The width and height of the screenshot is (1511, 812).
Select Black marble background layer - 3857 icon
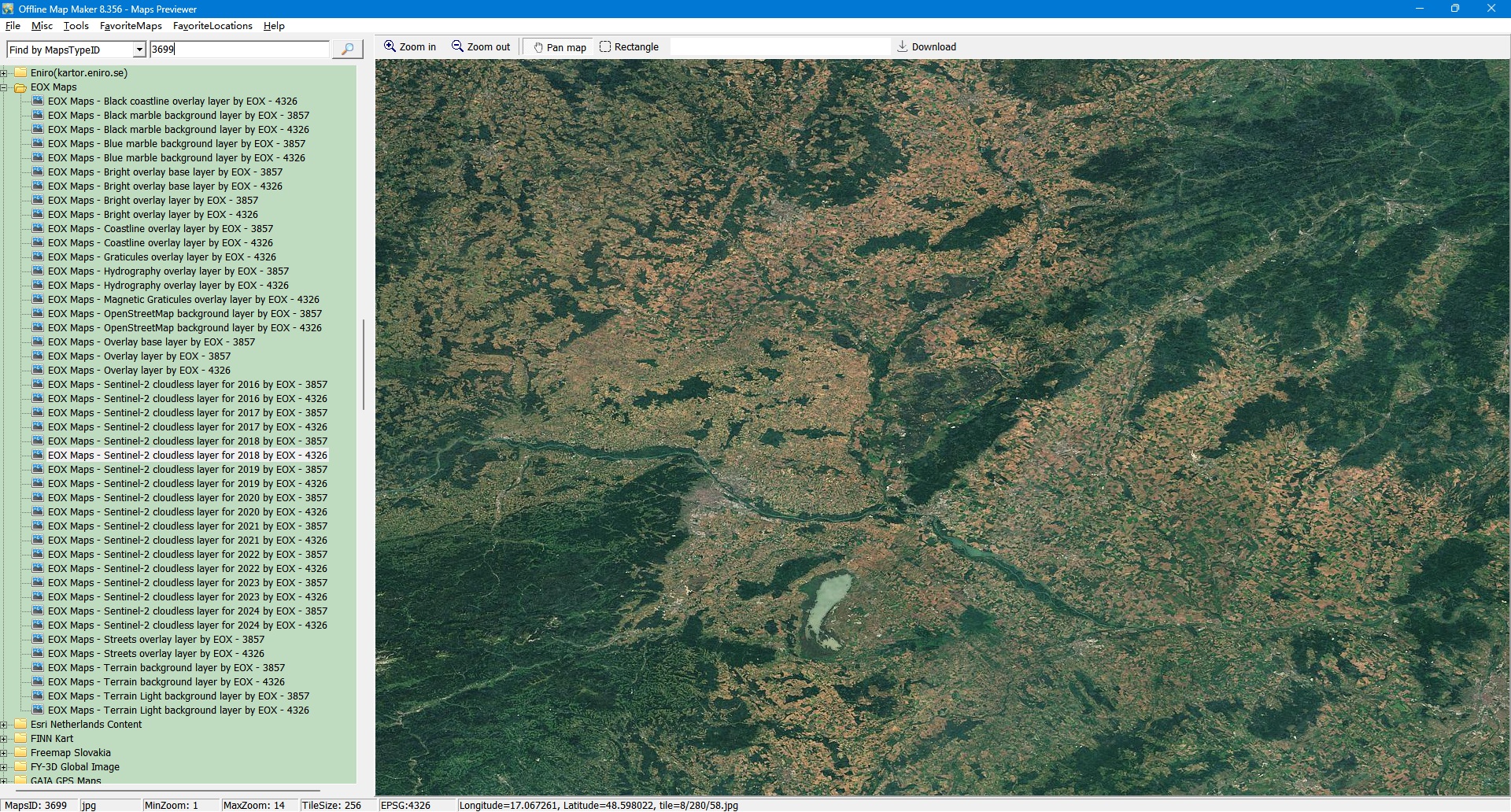tap(38, 116)
